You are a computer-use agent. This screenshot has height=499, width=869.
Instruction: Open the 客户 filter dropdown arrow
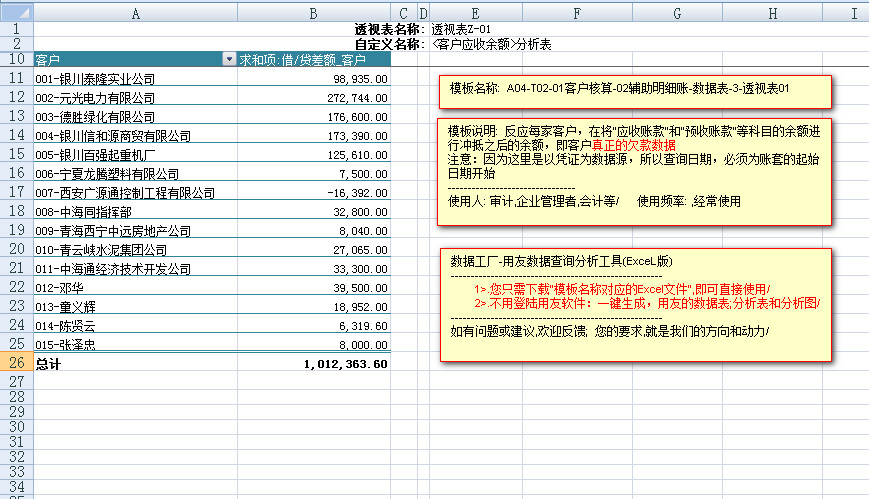229,60
